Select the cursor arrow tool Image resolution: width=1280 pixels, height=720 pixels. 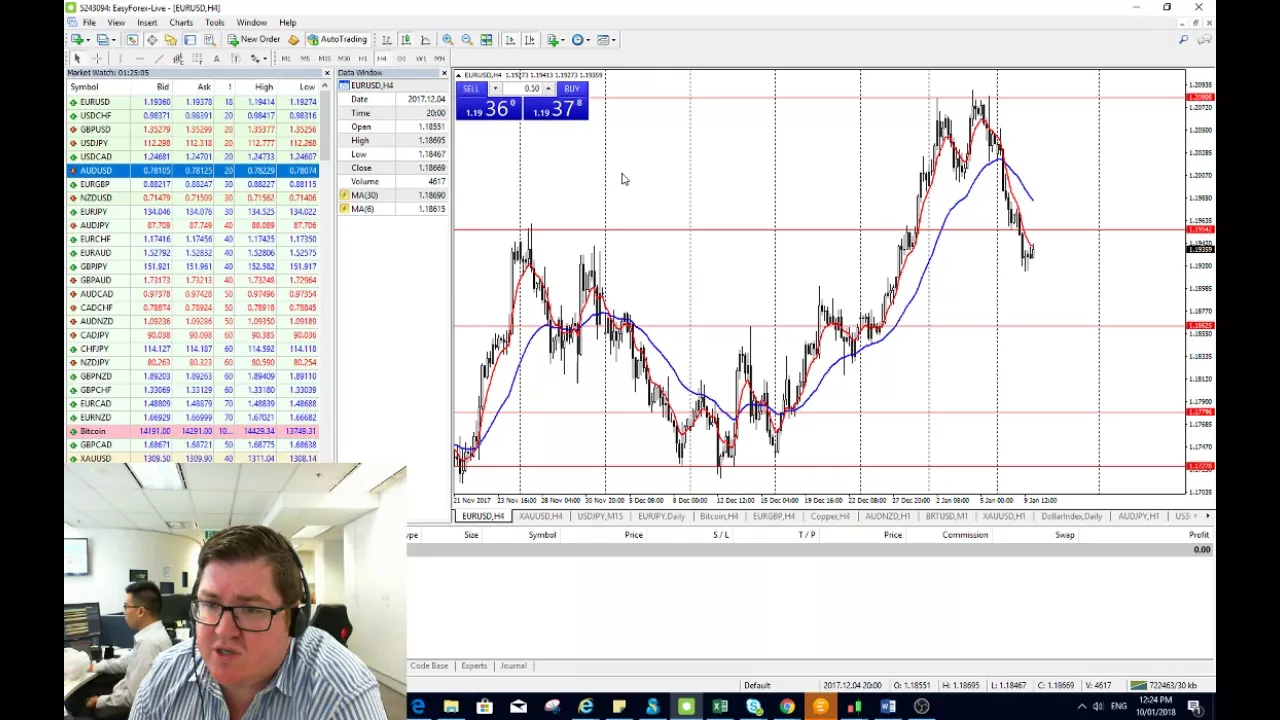(77, 59)
